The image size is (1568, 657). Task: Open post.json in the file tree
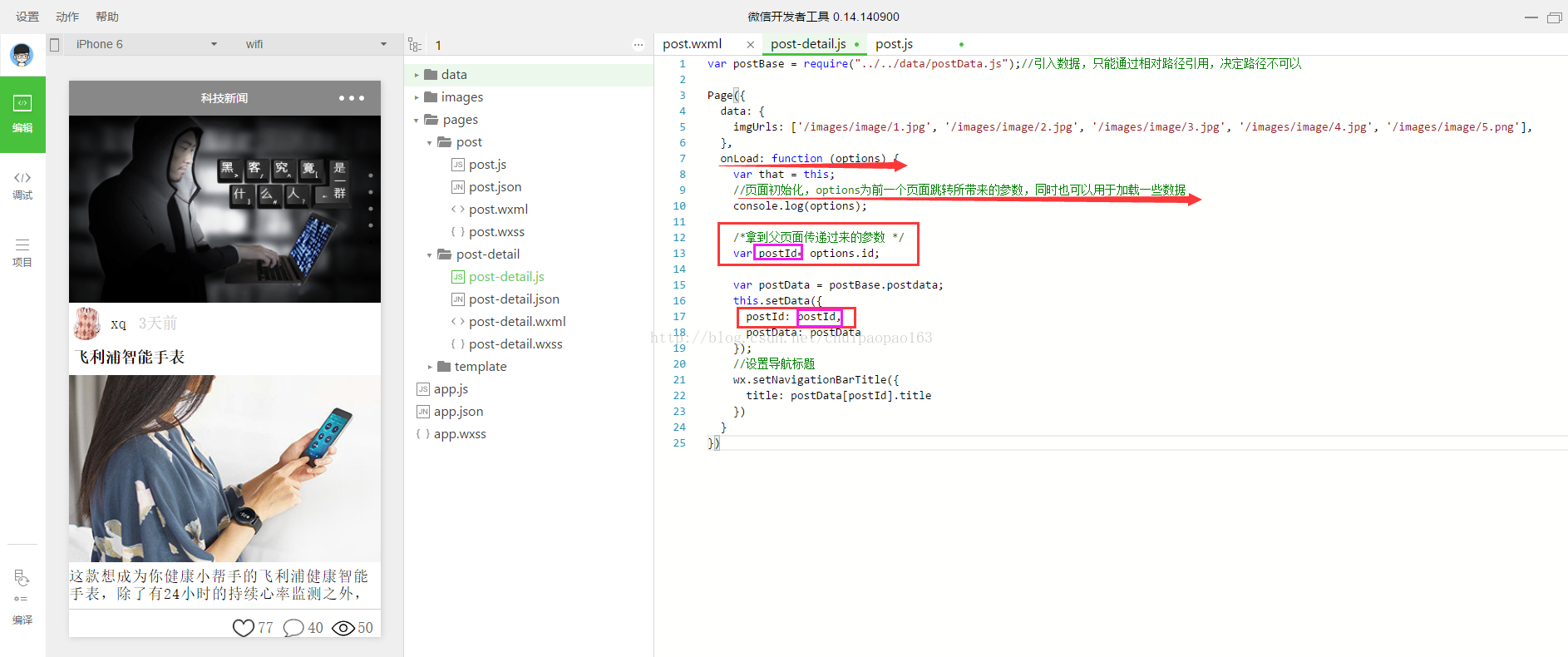coord(495,187)
